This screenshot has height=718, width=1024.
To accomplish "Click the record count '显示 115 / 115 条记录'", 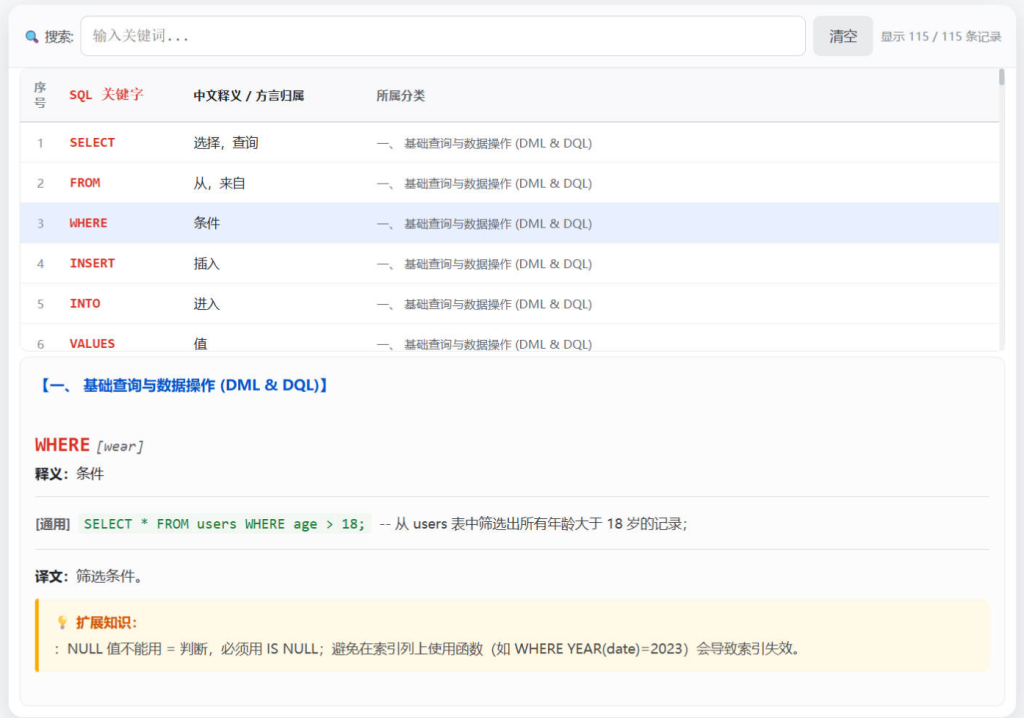I will [940, 37].
